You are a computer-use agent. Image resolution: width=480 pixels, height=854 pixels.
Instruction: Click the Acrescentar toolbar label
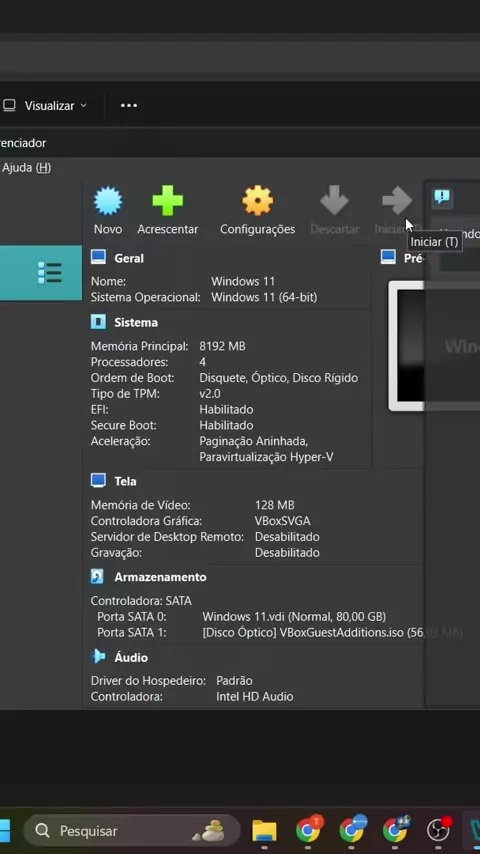coord(168,229)
